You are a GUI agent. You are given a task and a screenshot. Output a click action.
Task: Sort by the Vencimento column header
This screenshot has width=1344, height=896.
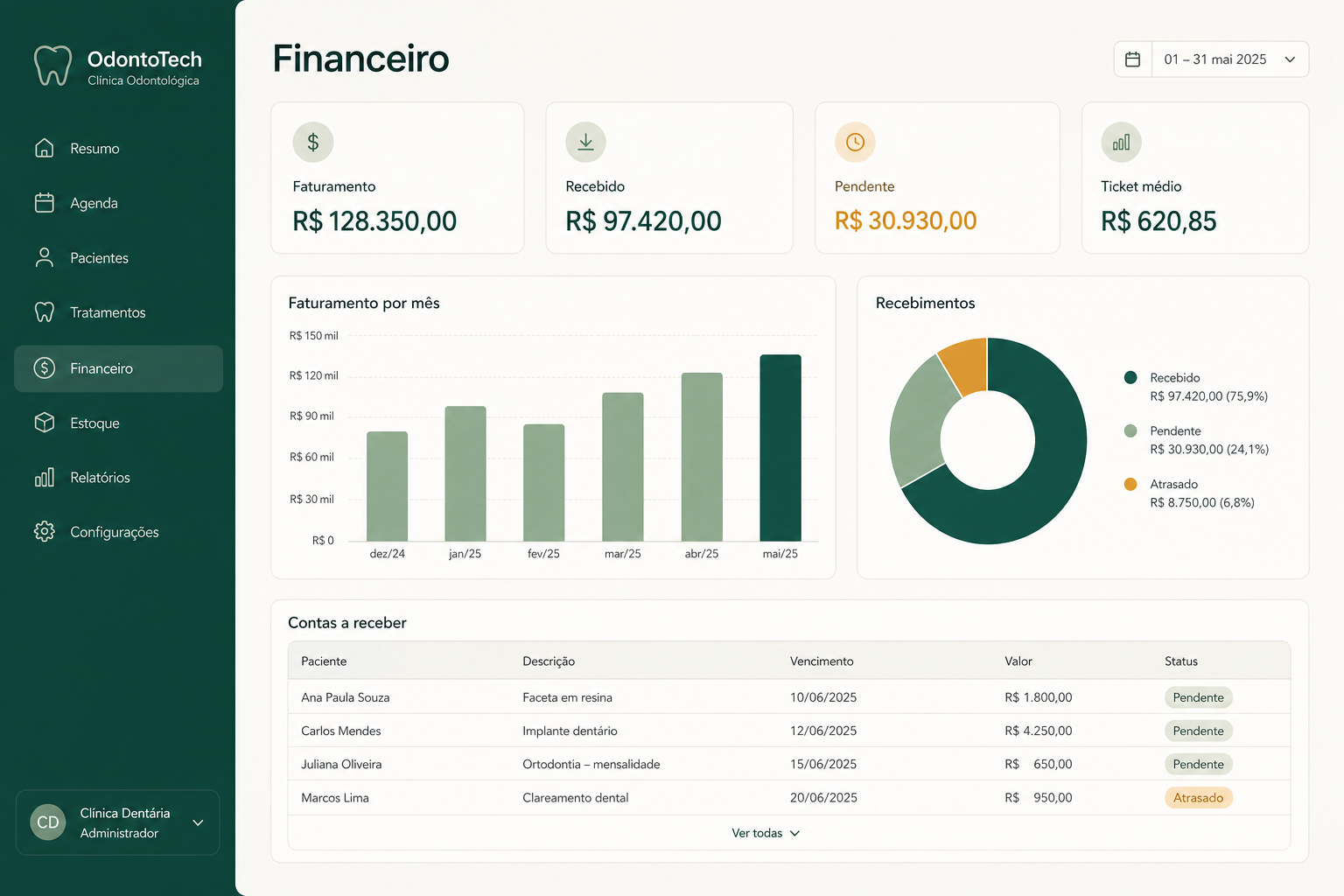tap(822, 661)
